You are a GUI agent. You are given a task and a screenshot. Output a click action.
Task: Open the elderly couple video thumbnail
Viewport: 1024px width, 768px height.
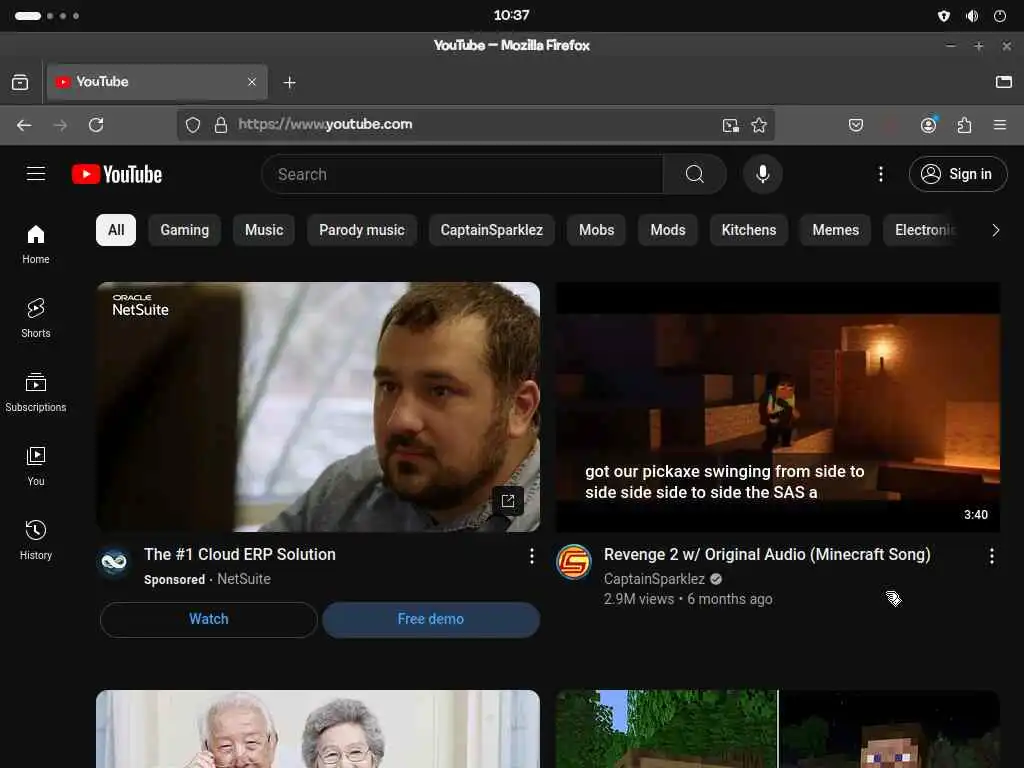click(x=318, y=729)
